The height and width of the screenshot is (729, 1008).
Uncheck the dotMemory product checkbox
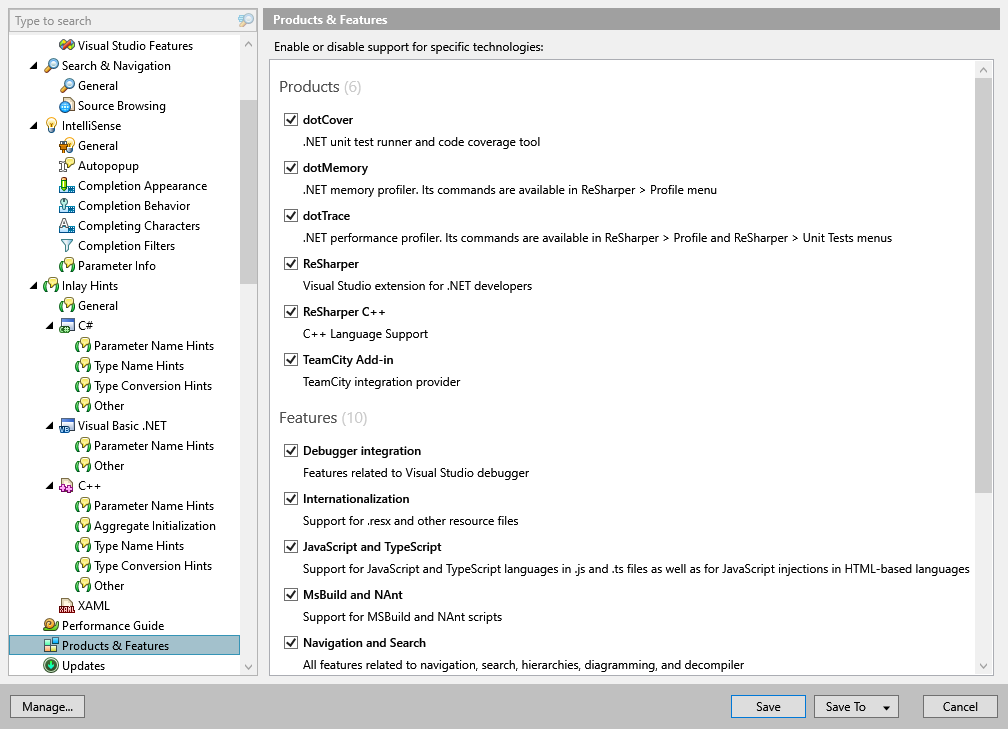291,168
